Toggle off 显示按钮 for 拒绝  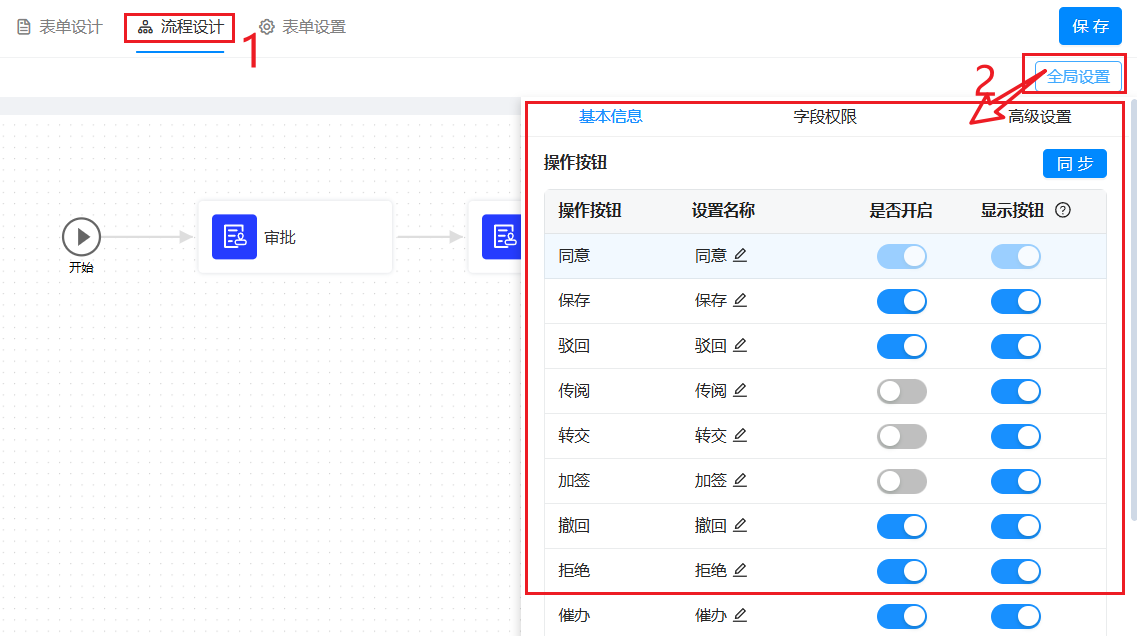pos(1015,571)
